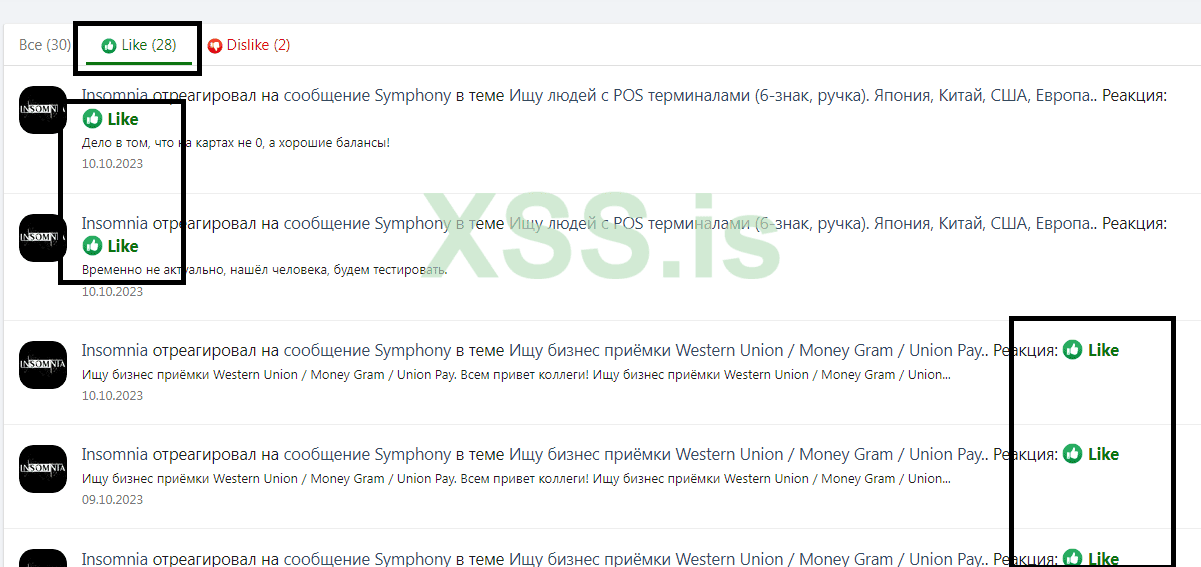Click the Like reaction icon in the 09.10.2023 Western Union row
The image size is (1201, 567).
[1073, 454]
